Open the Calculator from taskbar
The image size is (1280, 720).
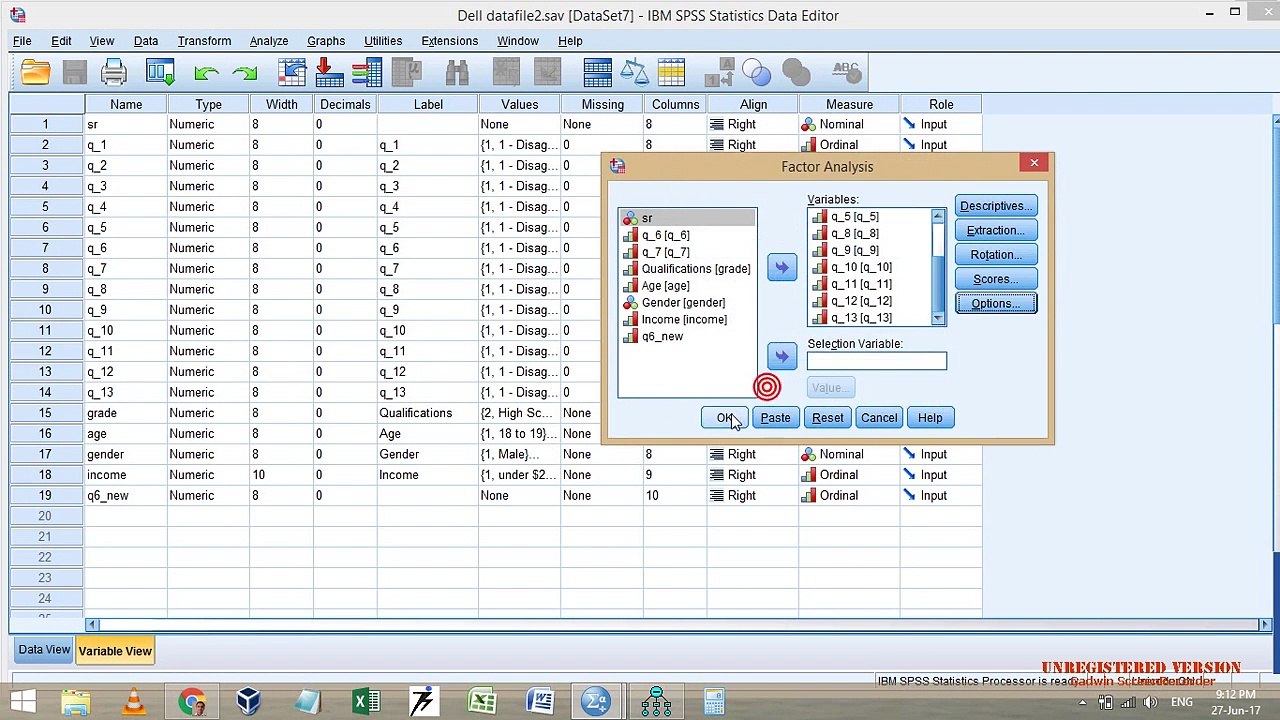coord(714,702)
